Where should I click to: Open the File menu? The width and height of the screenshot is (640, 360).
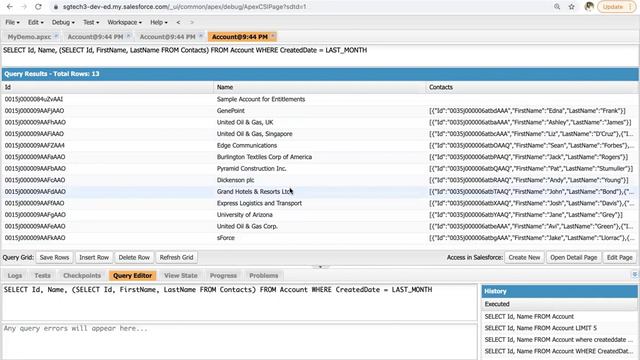(12, 22)
